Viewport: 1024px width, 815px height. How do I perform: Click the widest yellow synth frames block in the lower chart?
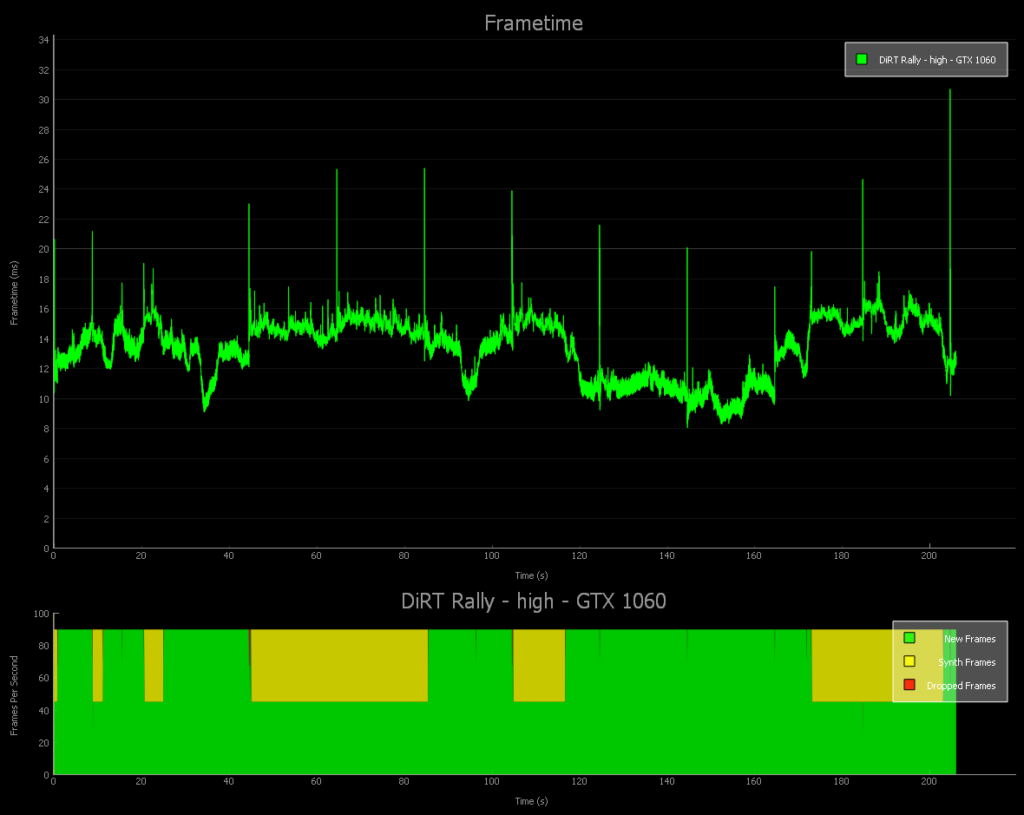[x=339, y=666]
